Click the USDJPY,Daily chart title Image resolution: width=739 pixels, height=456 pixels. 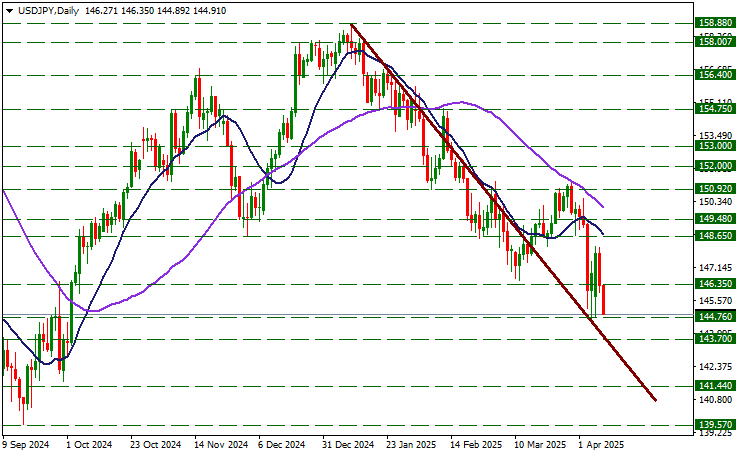coord(49,10)
